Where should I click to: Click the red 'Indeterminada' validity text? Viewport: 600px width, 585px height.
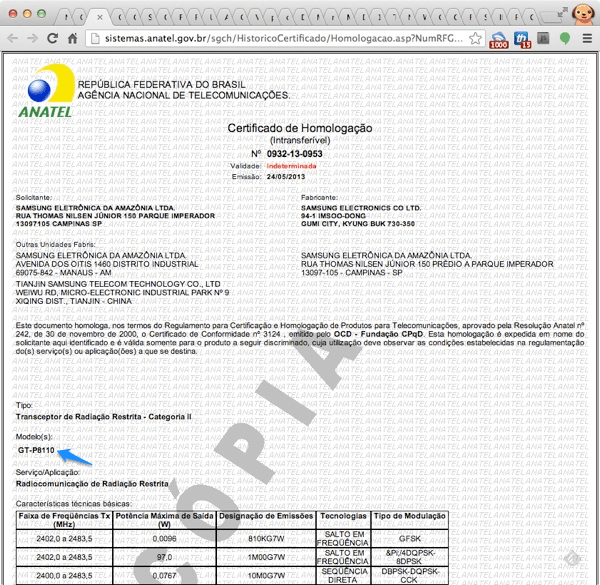pos(291,166)
